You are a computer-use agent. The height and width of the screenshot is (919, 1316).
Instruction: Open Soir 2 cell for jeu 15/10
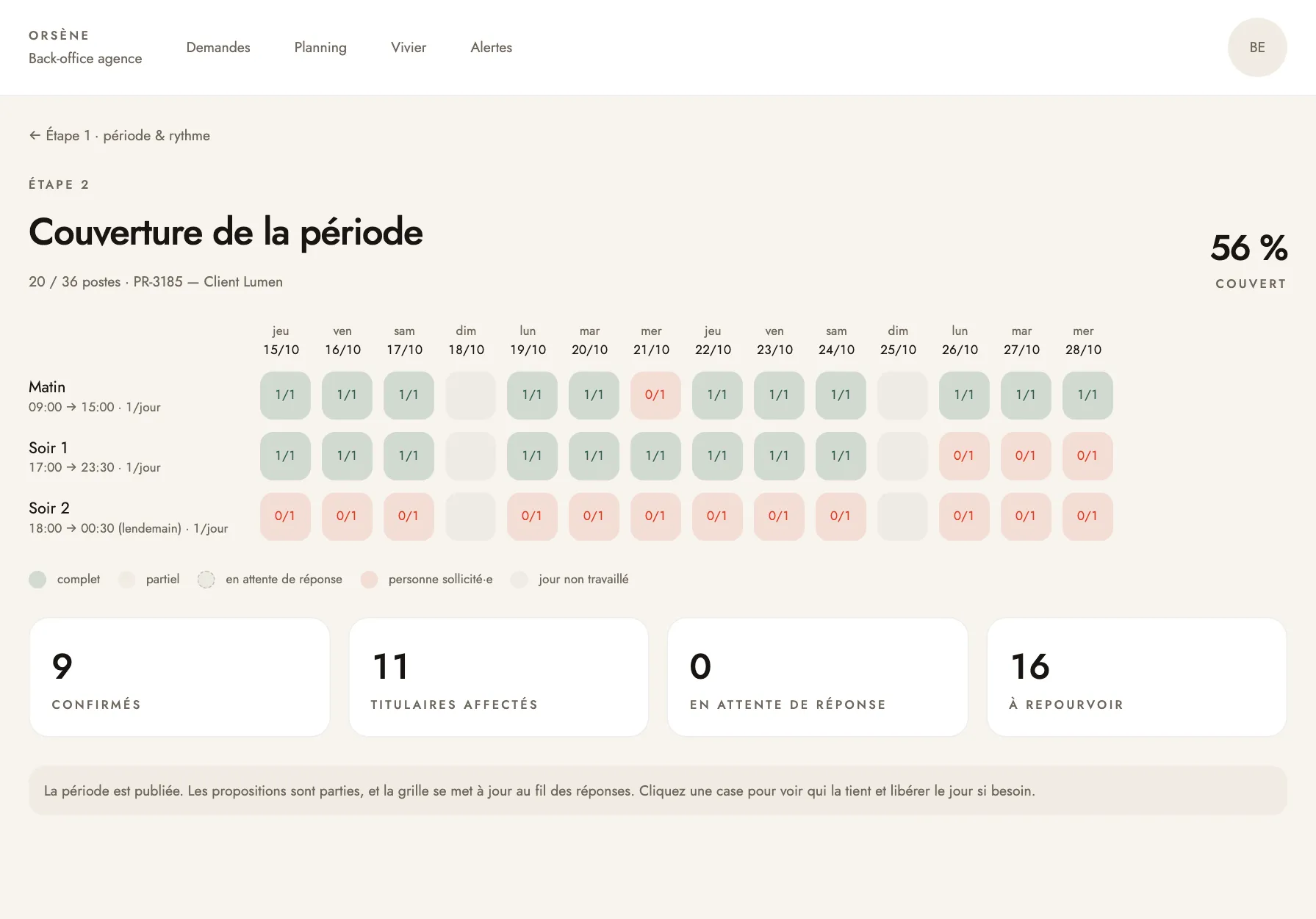tap(285, 516)
